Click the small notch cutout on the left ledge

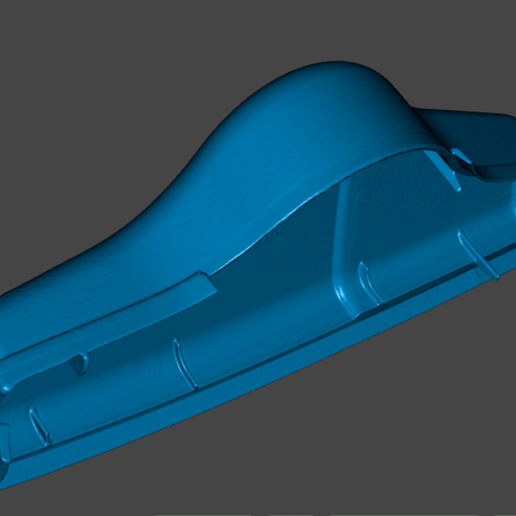point(79,364)
